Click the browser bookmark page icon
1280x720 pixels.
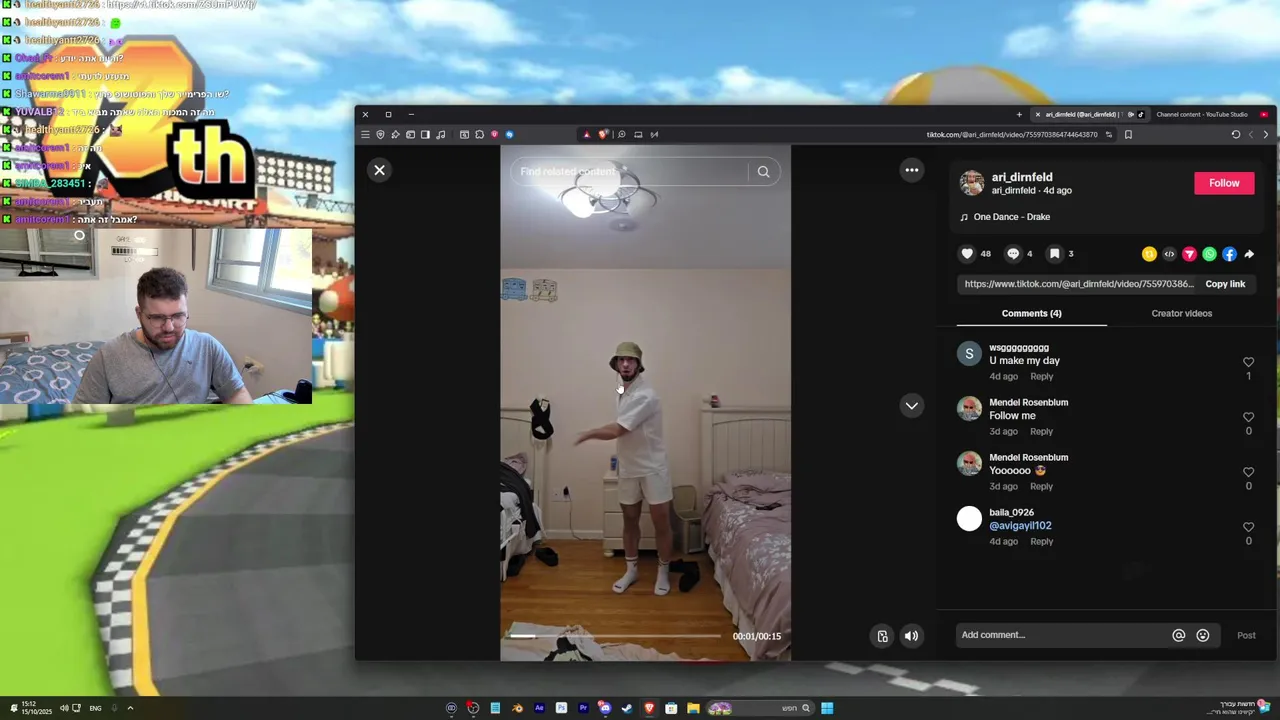tap(1128, 134)
